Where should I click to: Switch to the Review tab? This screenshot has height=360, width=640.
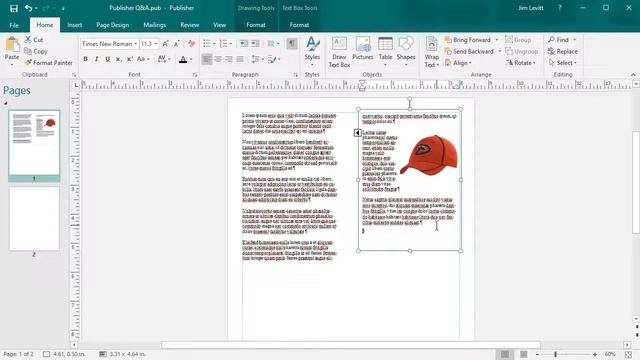coord(189,25)
